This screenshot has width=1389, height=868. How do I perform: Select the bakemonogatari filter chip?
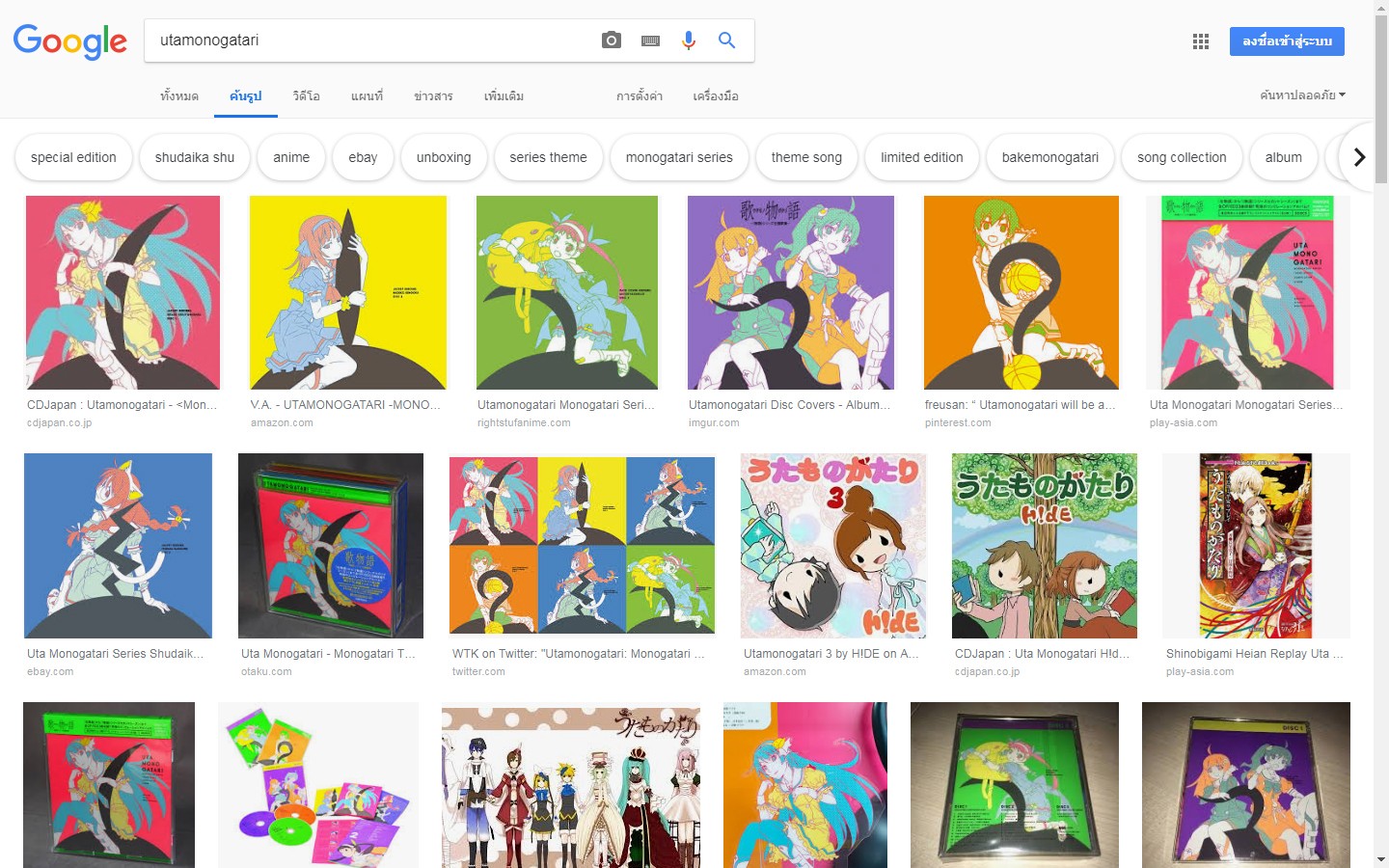1049,157
